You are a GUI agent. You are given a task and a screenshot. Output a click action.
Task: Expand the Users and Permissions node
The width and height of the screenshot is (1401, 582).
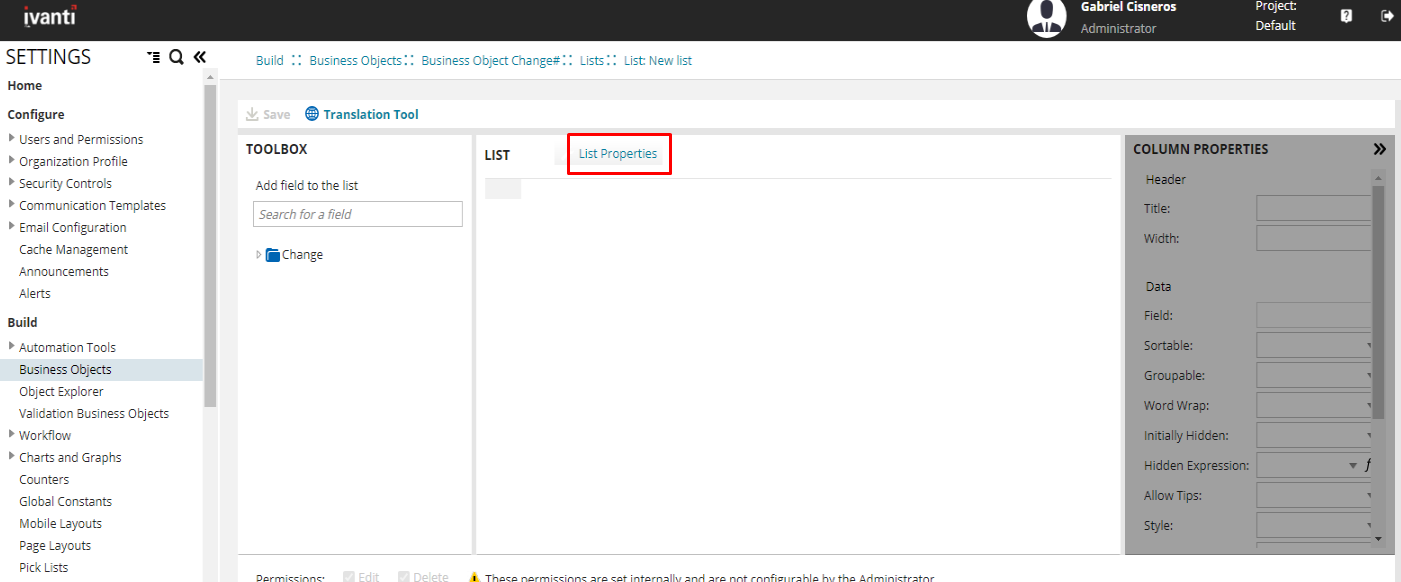(x=12, y=139)
